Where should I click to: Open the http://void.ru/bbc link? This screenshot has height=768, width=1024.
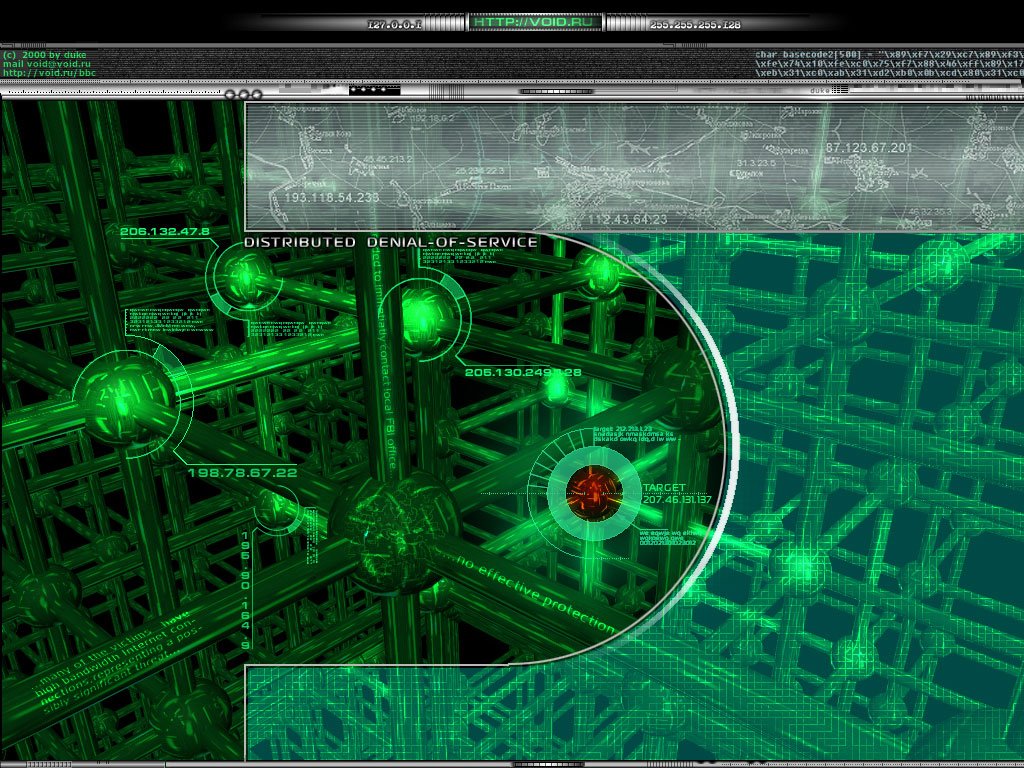click(49, 73)
